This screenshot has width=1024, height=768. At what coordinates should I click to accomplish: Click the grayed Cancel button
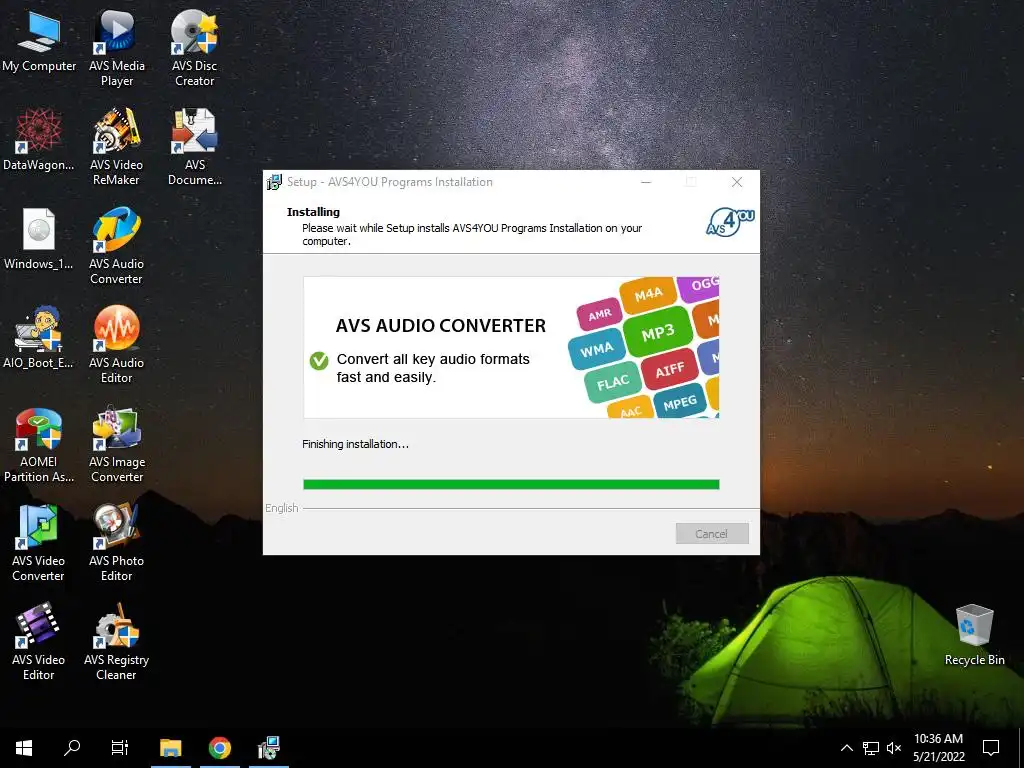click(712, 534)
